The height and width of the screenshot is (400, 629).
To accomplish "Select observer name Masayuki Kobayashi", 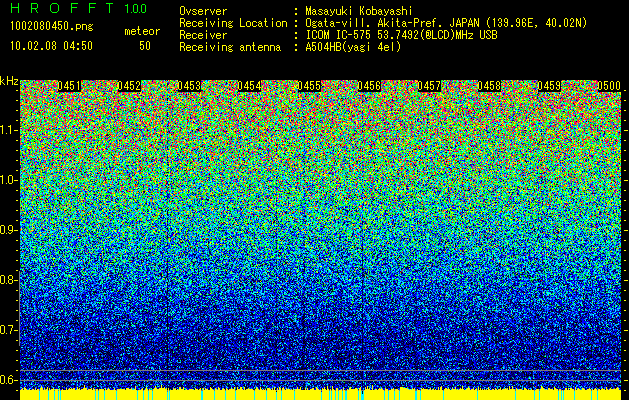I will point(359,11).
